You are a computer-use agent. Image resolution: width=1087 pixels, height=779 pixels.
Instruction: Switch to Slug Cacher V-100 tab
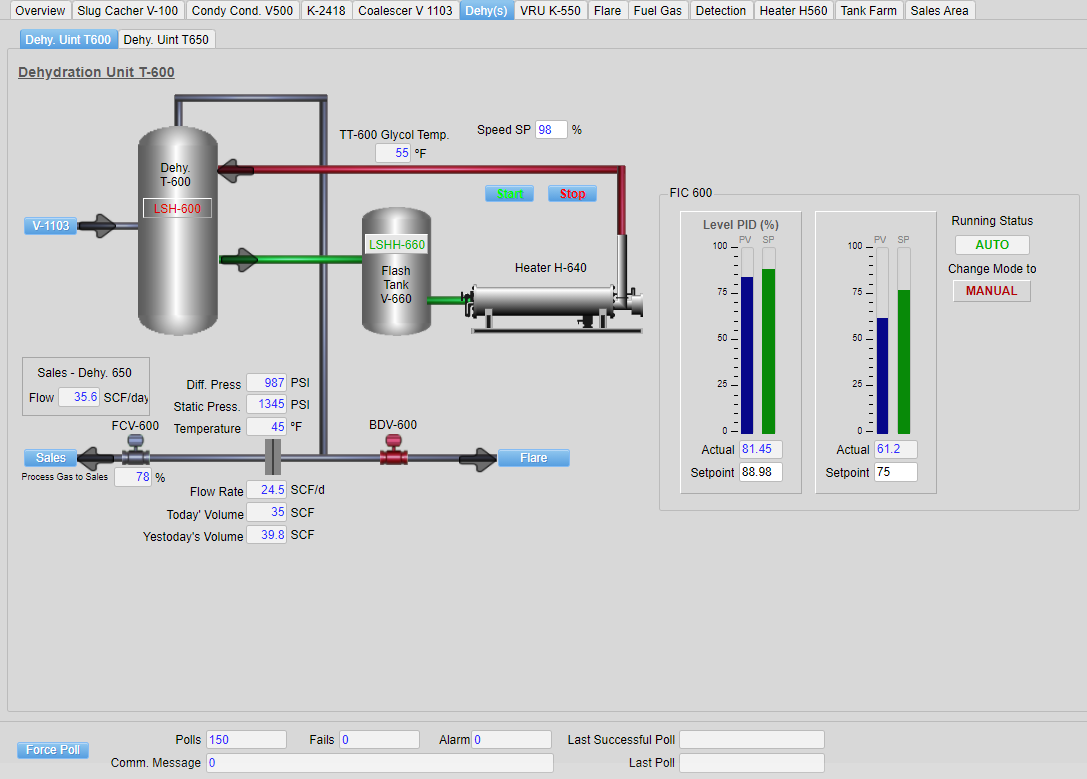point(128,10)
